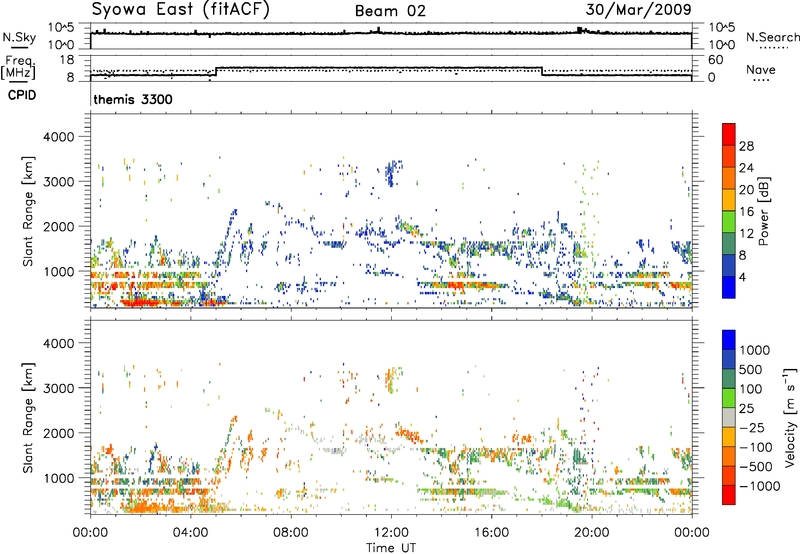Select the '-500' value on velocity colorbar
The width and height of the screenshot is (800, 554).
(756, 467)
